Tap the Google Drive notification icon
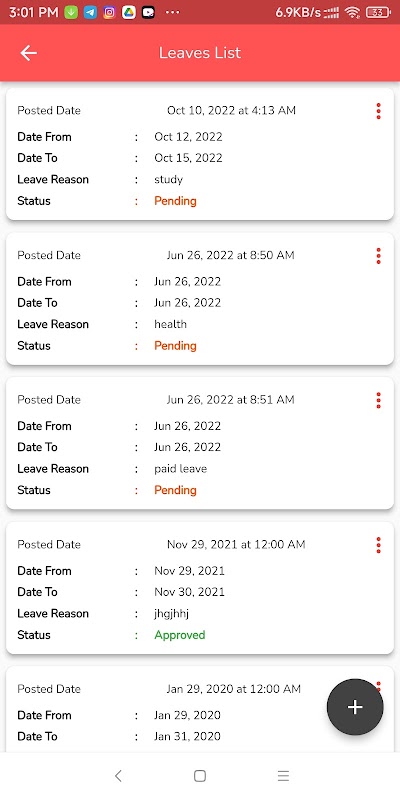The height and width of the screenshot is (800, 400). [x=129, y=13]
